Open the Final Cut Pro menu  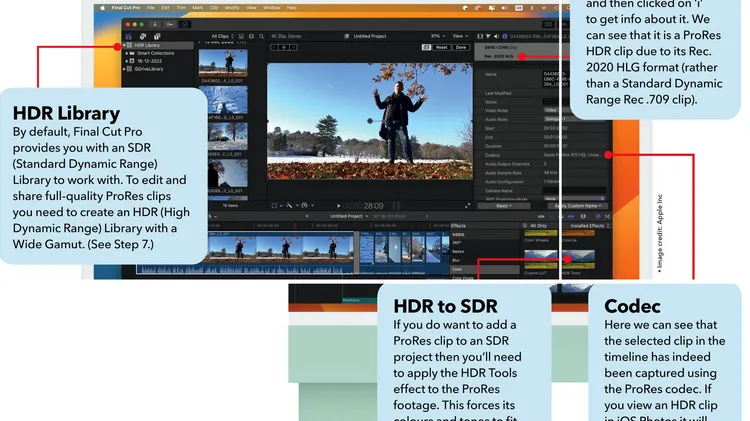pyautogui.click(x=126, y=8)
